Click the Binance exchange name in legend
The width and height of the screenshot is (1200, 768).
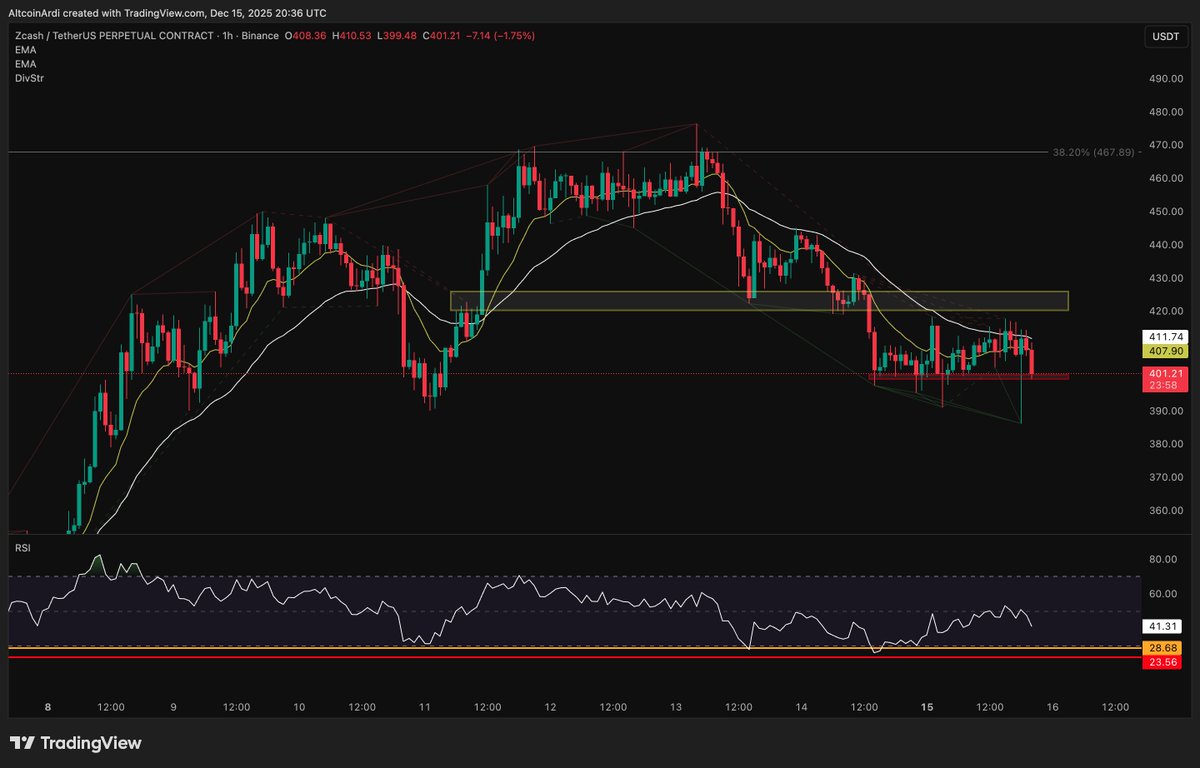tap(260, 35)
